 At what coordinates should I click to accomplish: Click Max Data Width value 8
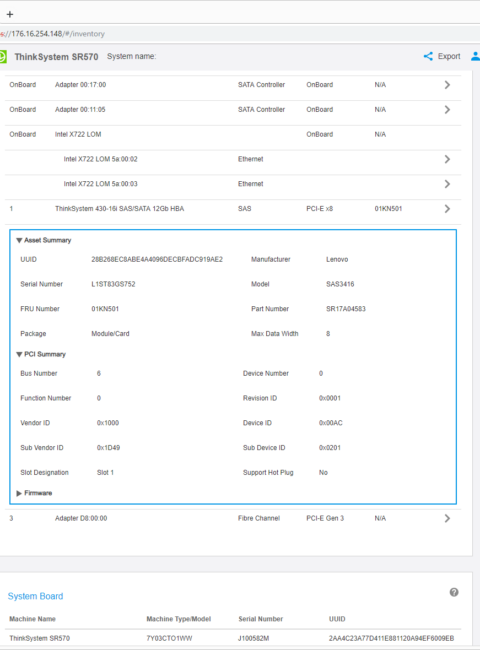point(328,334)
